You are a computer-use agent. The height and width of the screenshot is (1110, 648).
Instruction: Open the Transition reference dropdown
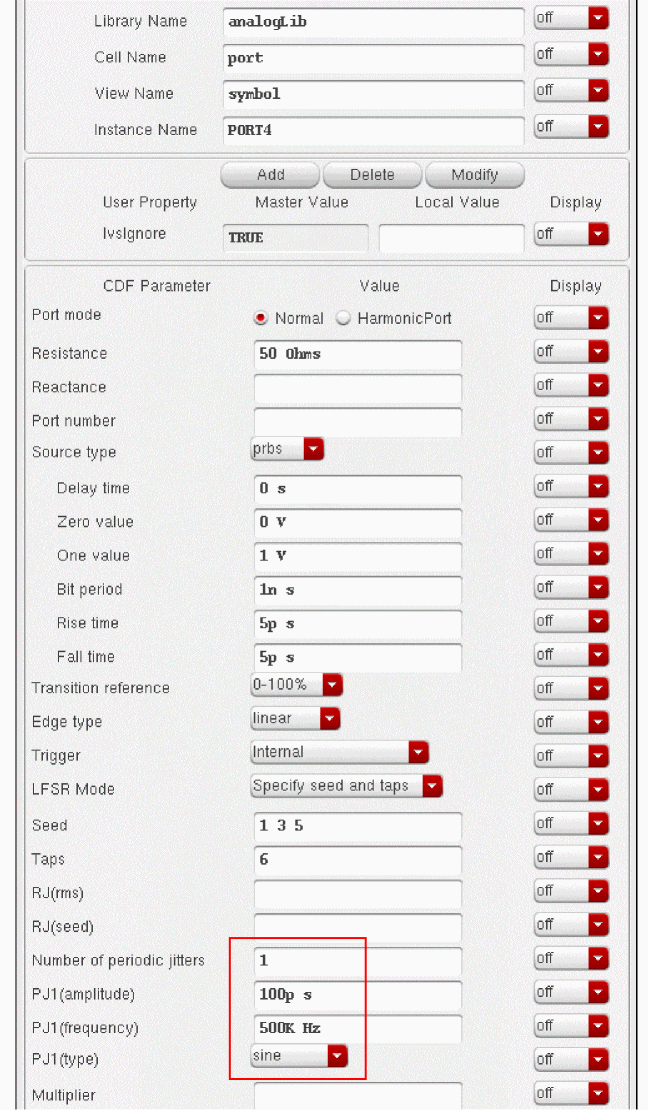pos(296,686)
